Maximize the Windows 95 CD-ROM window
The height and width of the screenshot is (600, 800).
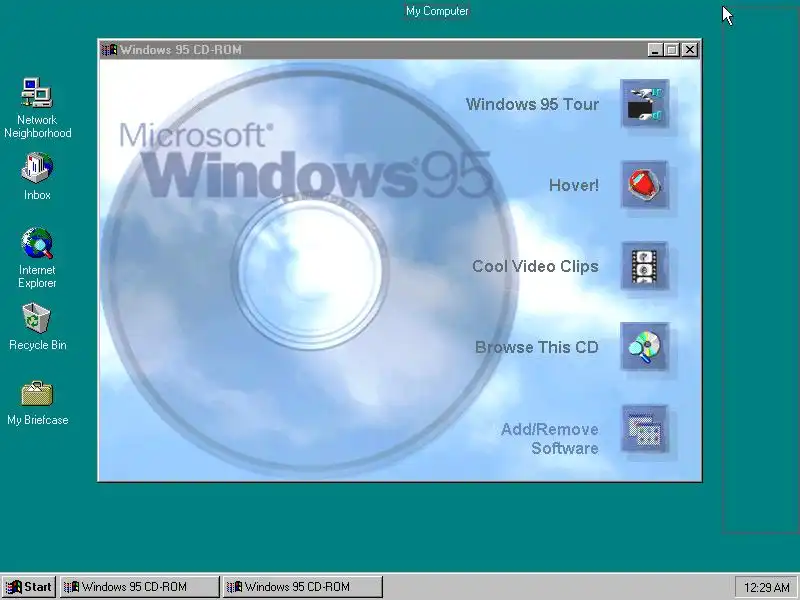tap(672, 49)
